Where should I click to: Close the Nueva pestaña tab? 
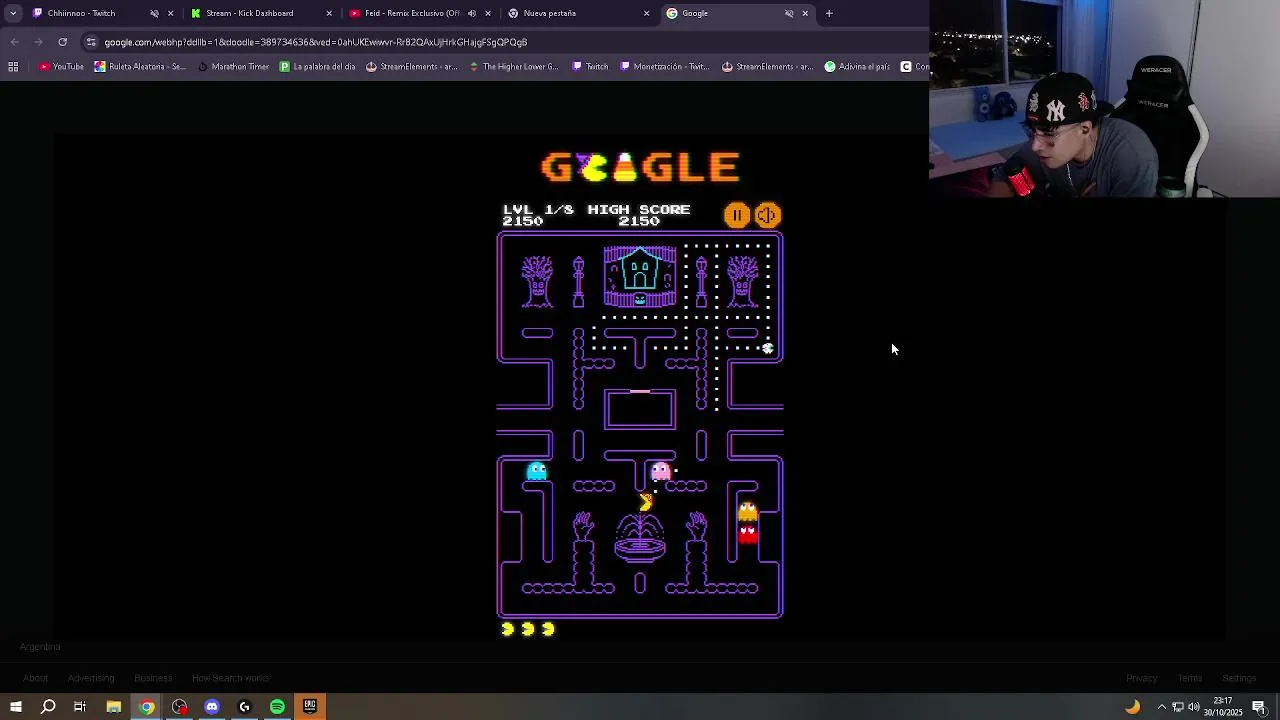[646, 13]
